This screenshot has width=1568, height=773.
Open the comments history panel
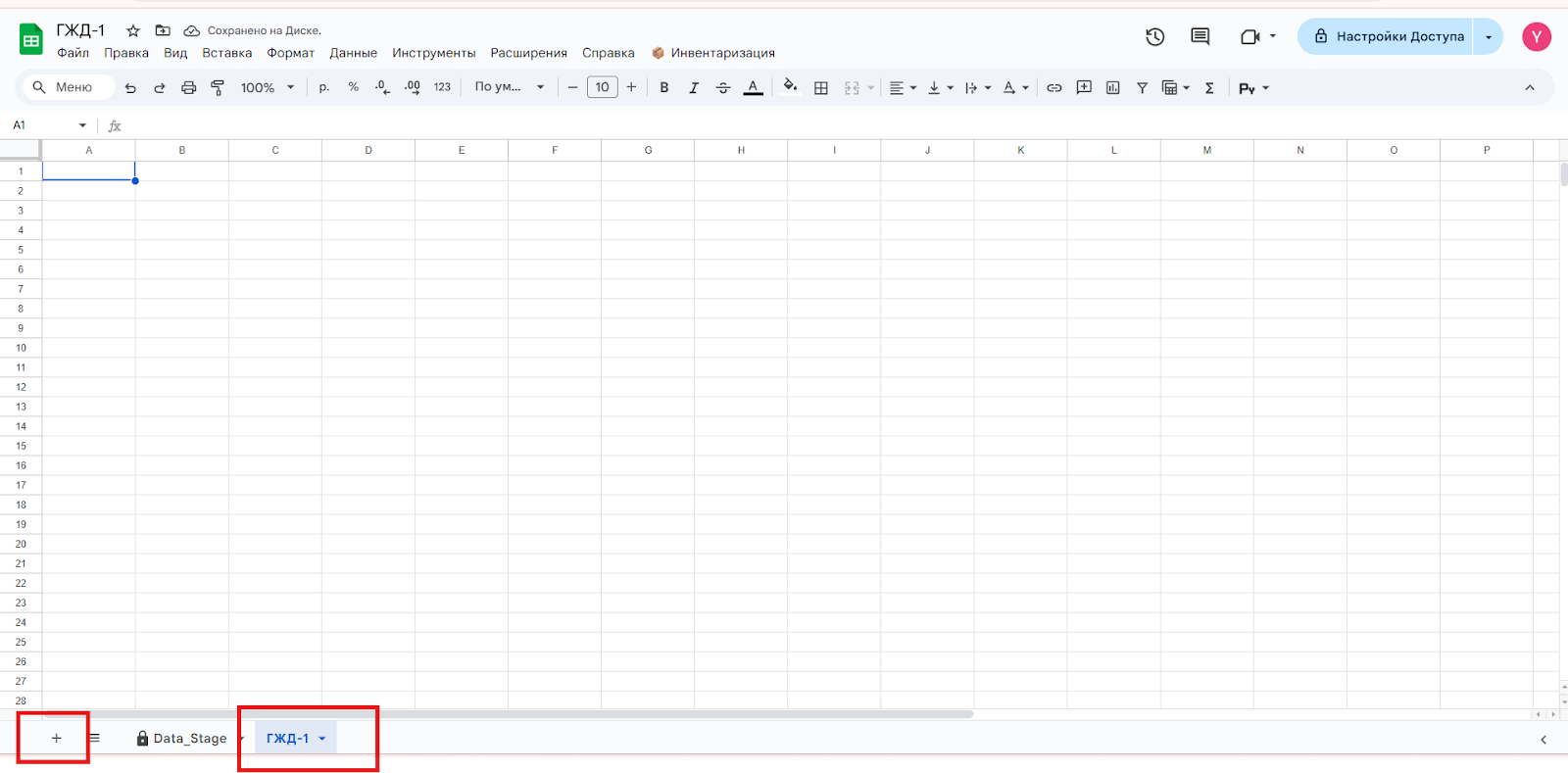(x=1200, y=36)
